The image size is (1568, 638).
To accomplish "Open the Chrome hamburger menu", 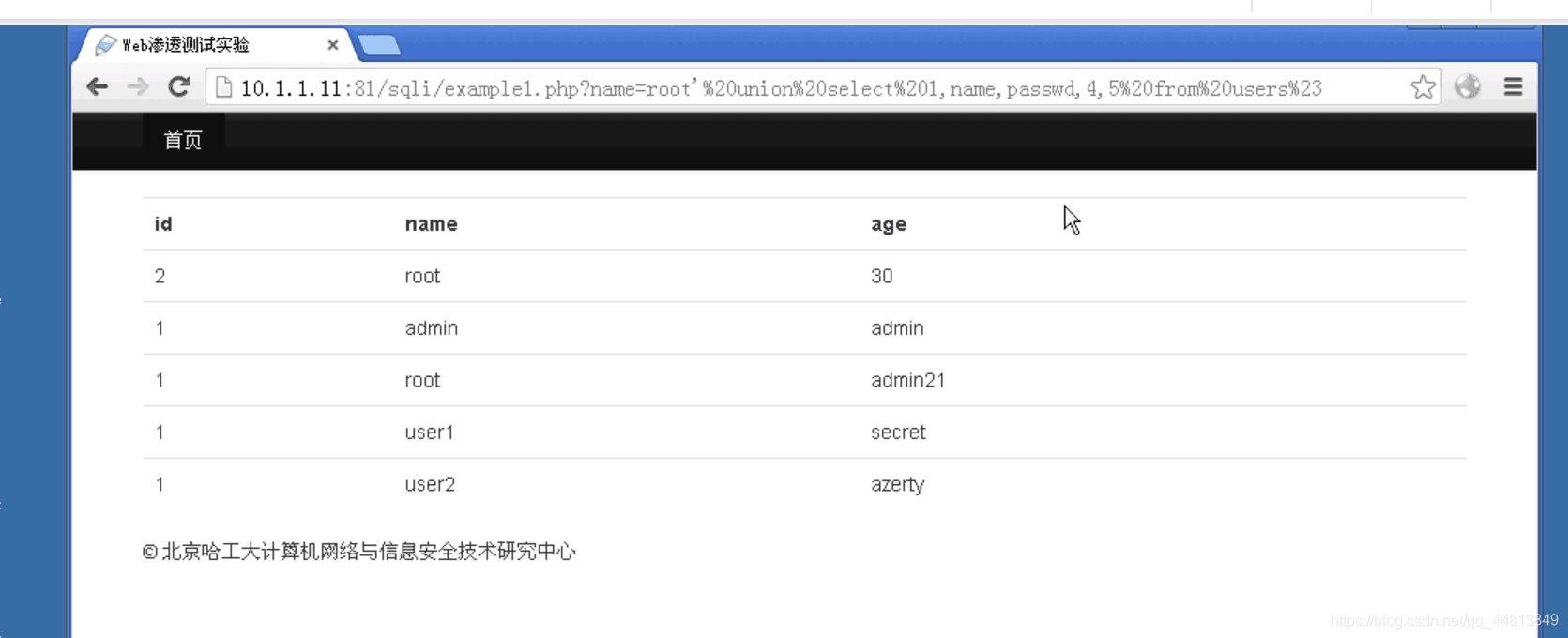I will (x=1513, y=86).
